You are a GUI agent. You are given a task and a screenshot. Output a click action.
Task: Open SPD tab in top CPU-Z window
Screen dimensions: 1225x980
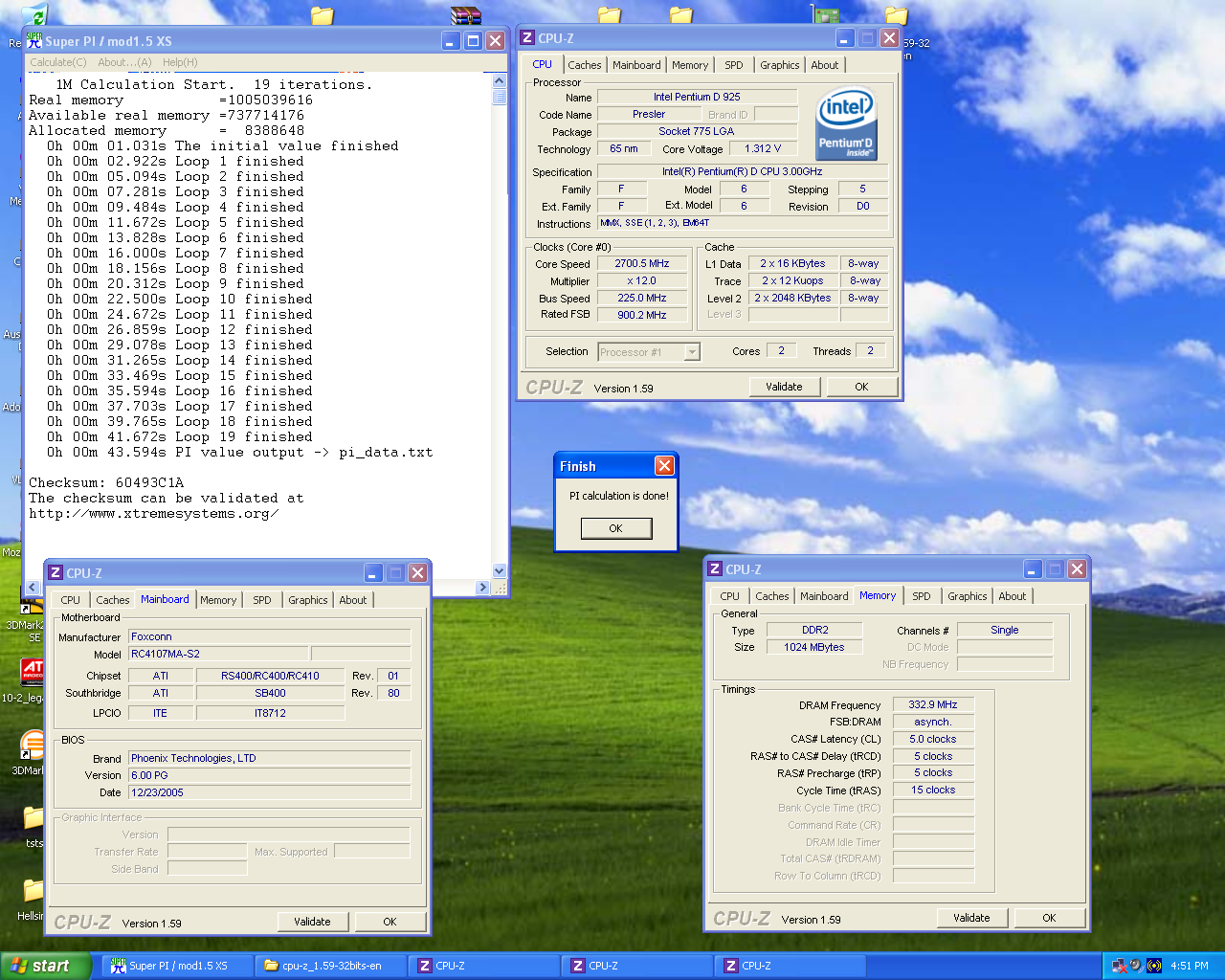[x=734, y=65]
